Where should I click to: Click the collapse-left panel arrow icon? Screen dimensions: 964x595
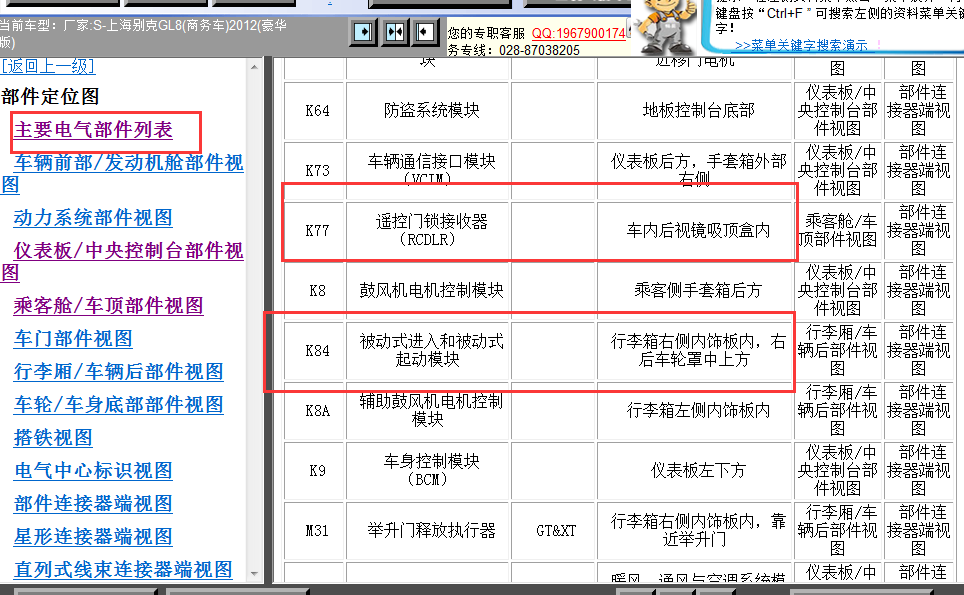[x=425, y=32]
